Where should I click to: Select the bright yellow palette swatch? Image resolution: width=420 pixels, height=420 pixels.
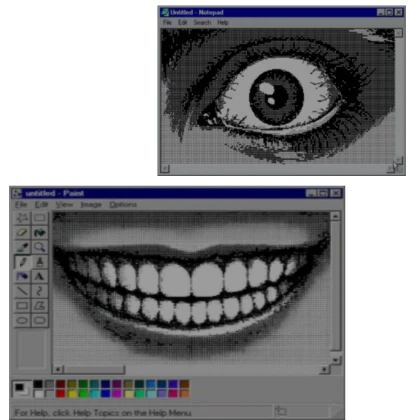[x=72, y=394]
